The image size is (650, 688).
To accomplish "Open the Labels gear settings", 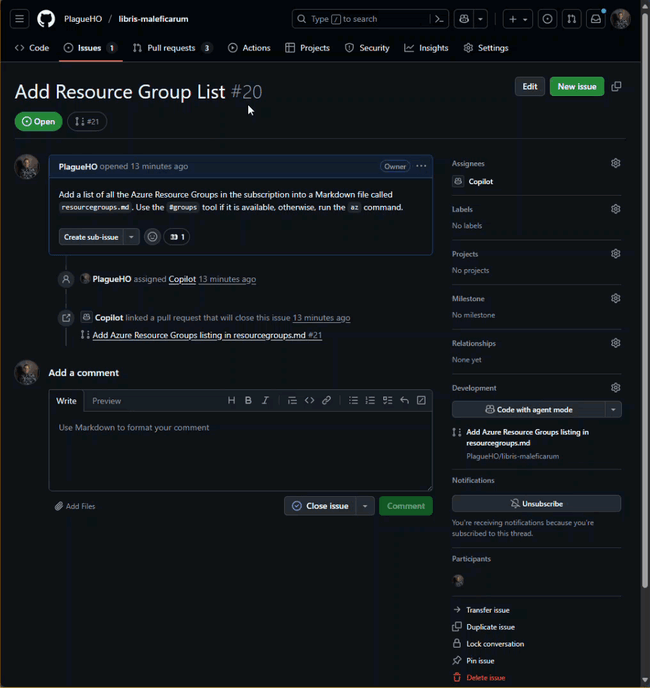I will pos(615,209).
